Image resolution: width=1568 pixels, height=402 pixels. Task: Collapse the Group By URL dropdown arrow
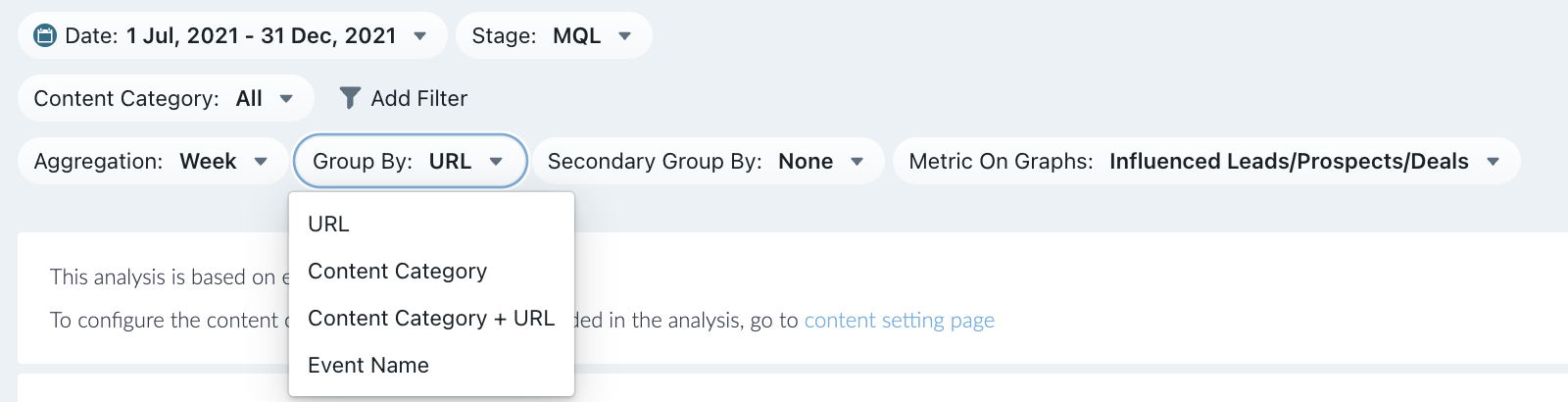tap(496, 162)
